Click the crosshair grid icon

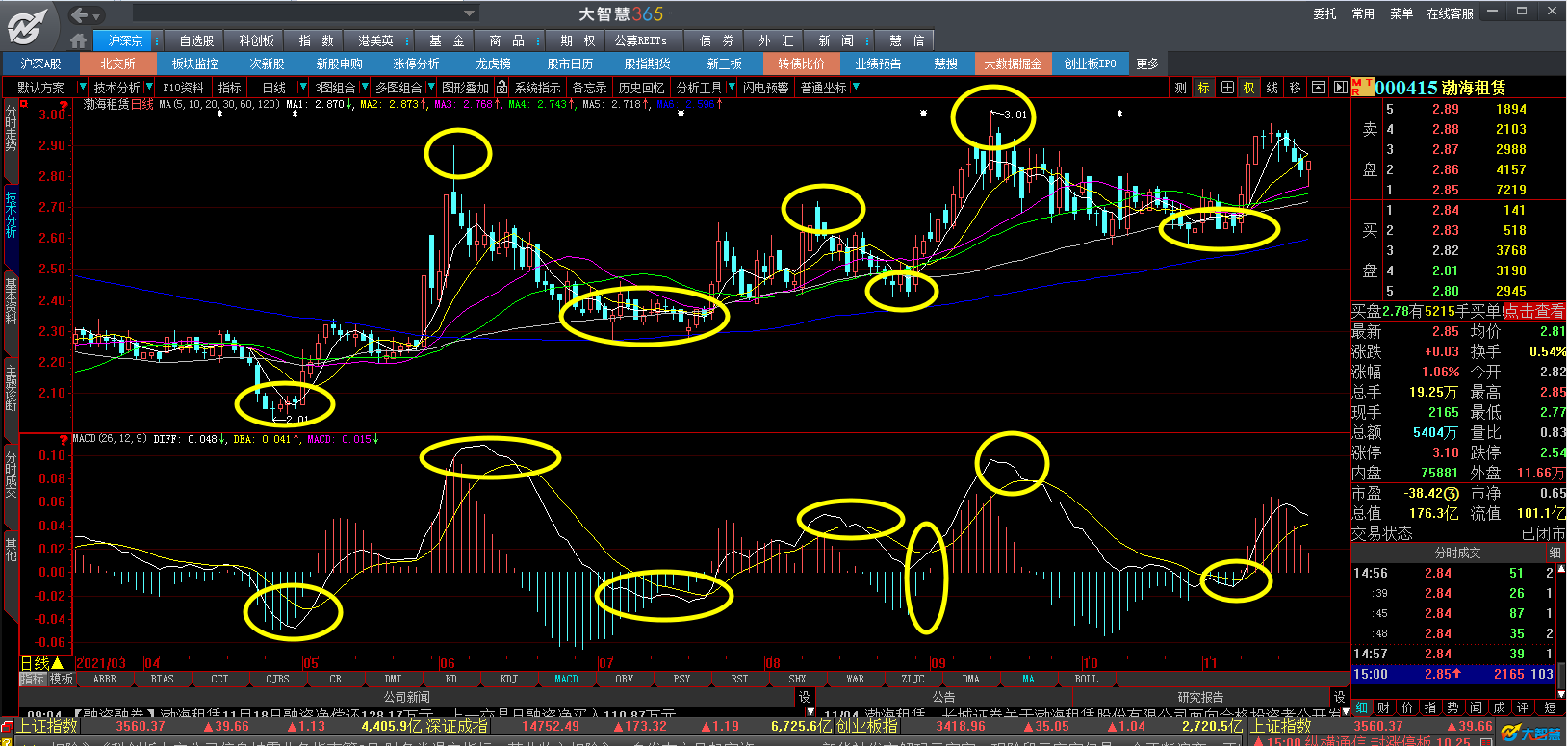click(x=1227, y=88)
